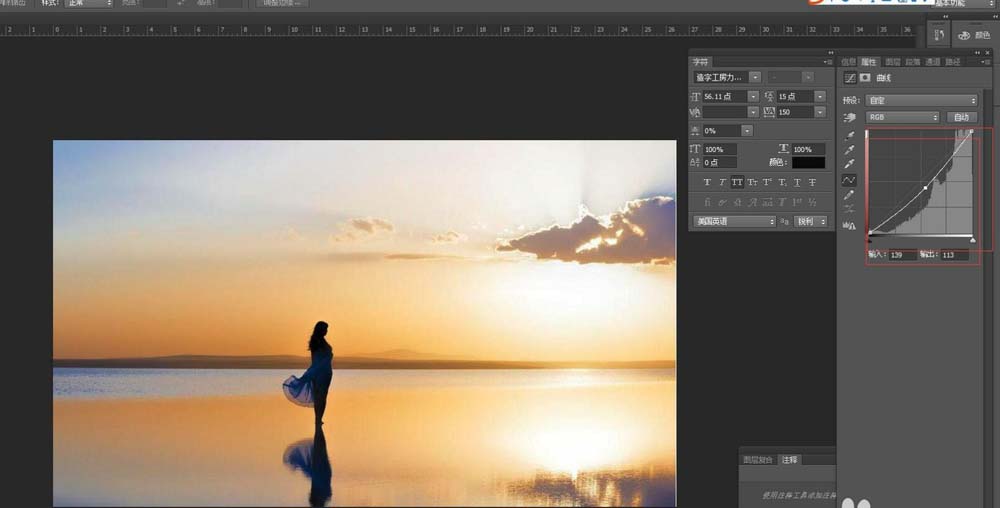Pick the edit points curve tool
The height and width of the screenshot is (508, 1000).
point(849,180)
